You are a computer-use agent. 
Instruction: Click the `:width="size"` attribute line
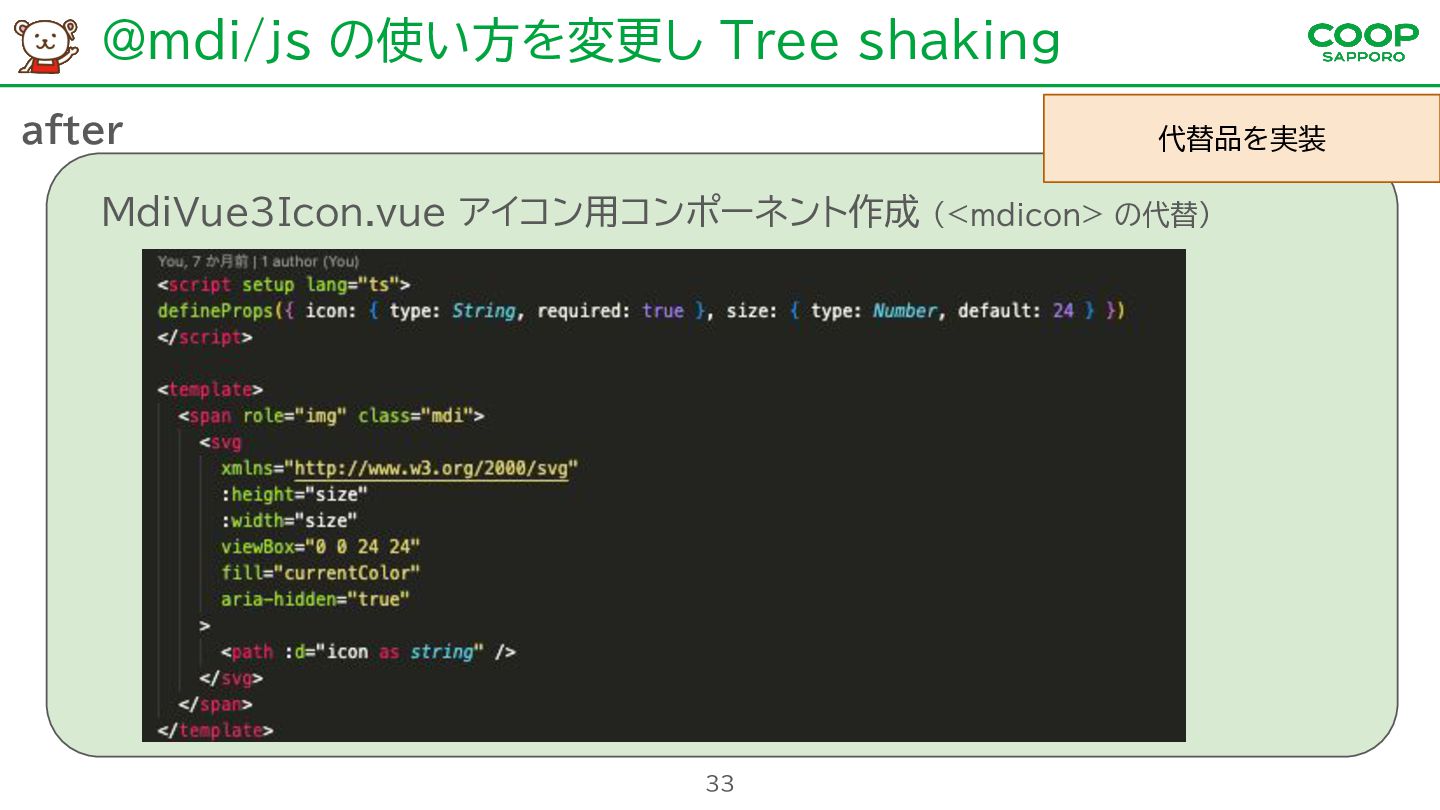pos(290,520)
